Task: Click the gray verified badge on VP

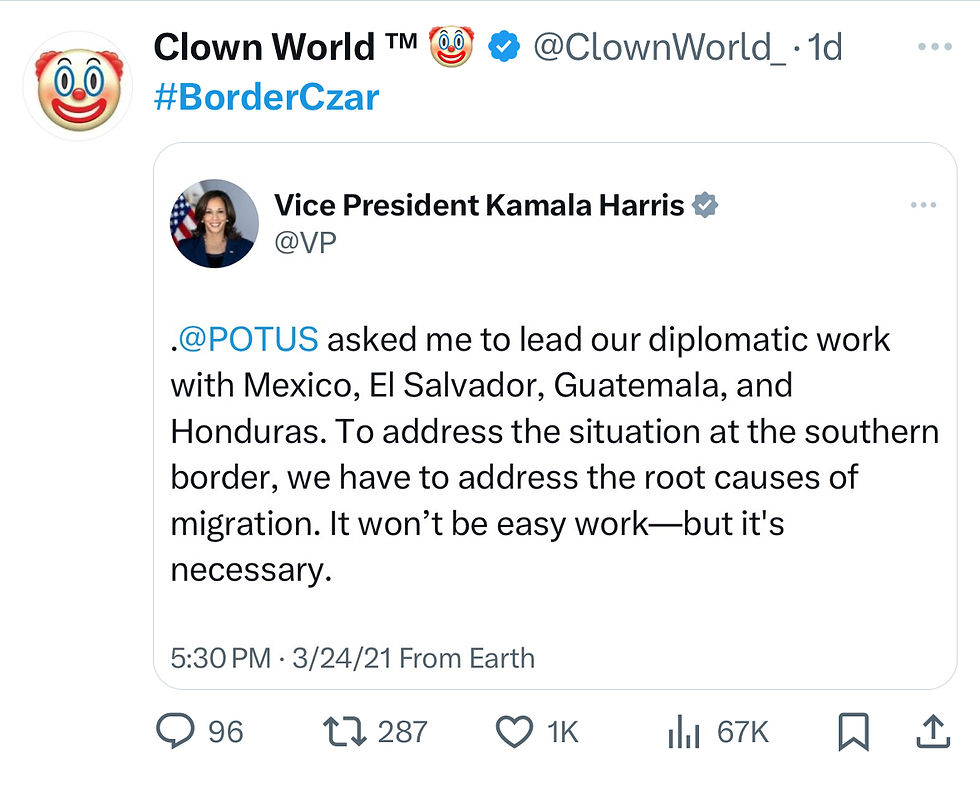Action: coord(706,207)
